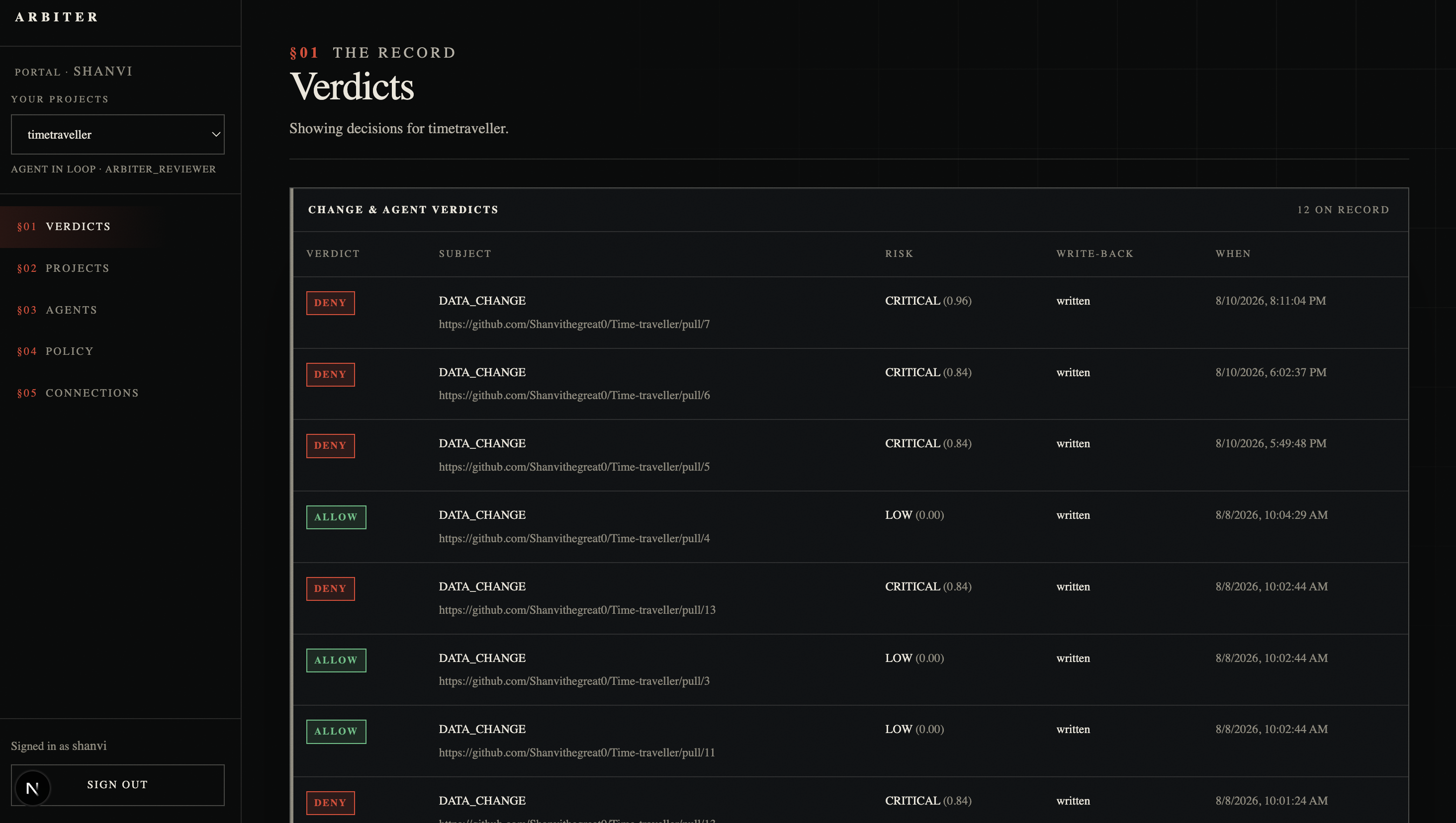
Task: Click the LOW (0.00) risk for pull/4
Action: 914,515
